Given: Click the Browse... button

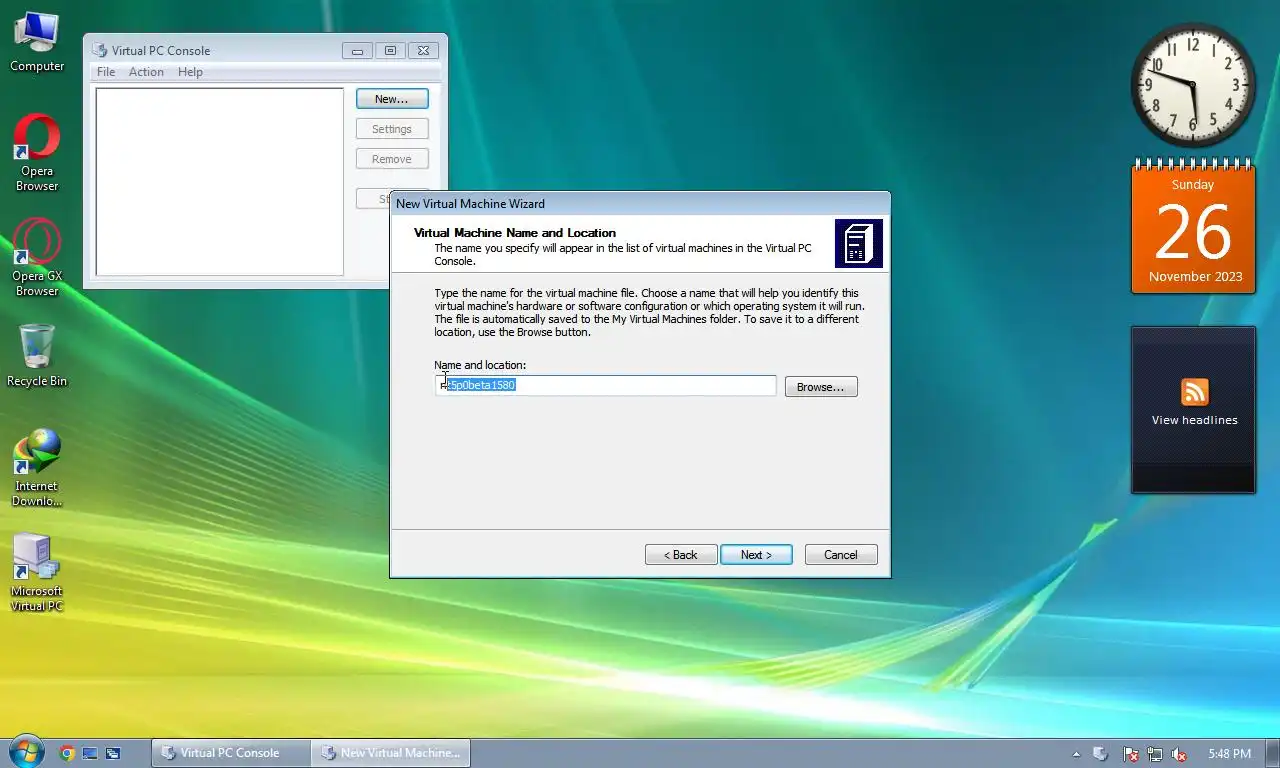Looking at the screenshot, I should click(821, 387).
